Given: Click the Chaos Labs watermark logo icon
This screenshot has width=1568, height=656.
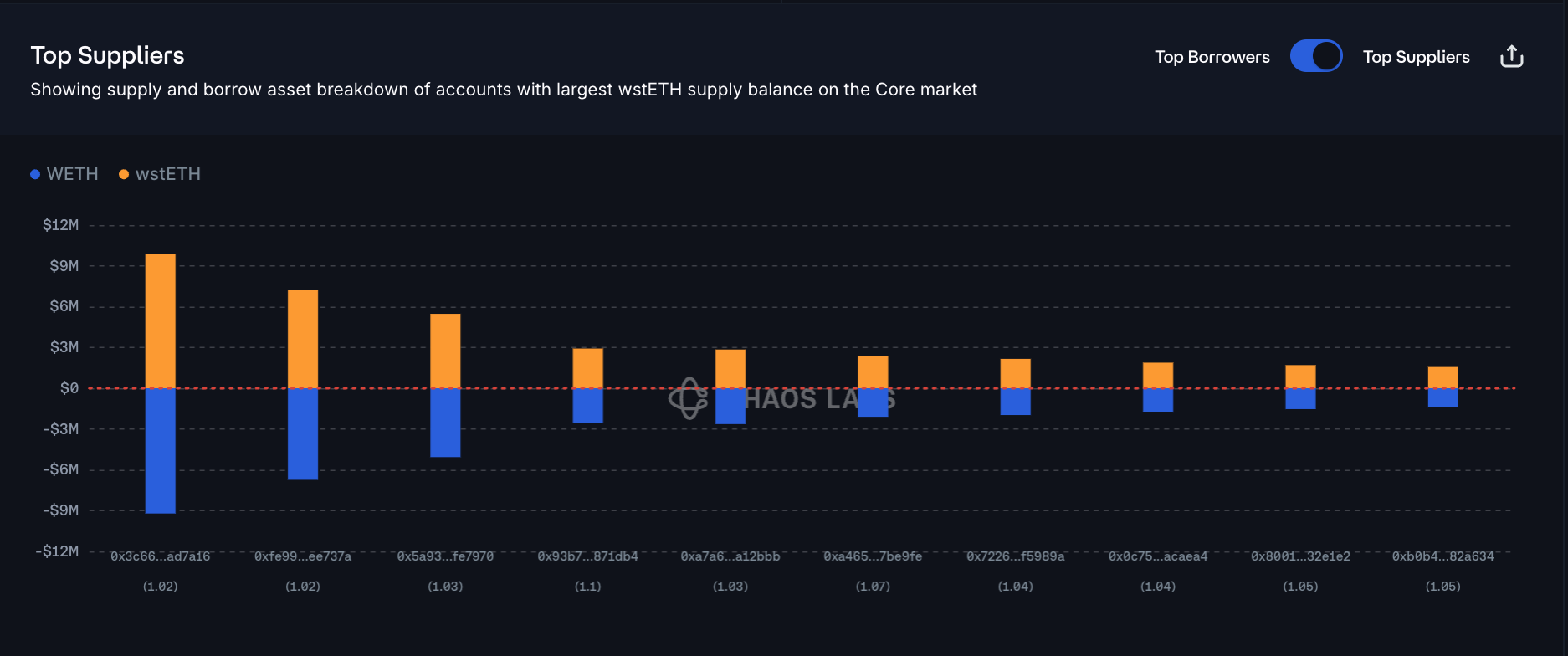Looking at the screenshot, I should coord(688,398).
